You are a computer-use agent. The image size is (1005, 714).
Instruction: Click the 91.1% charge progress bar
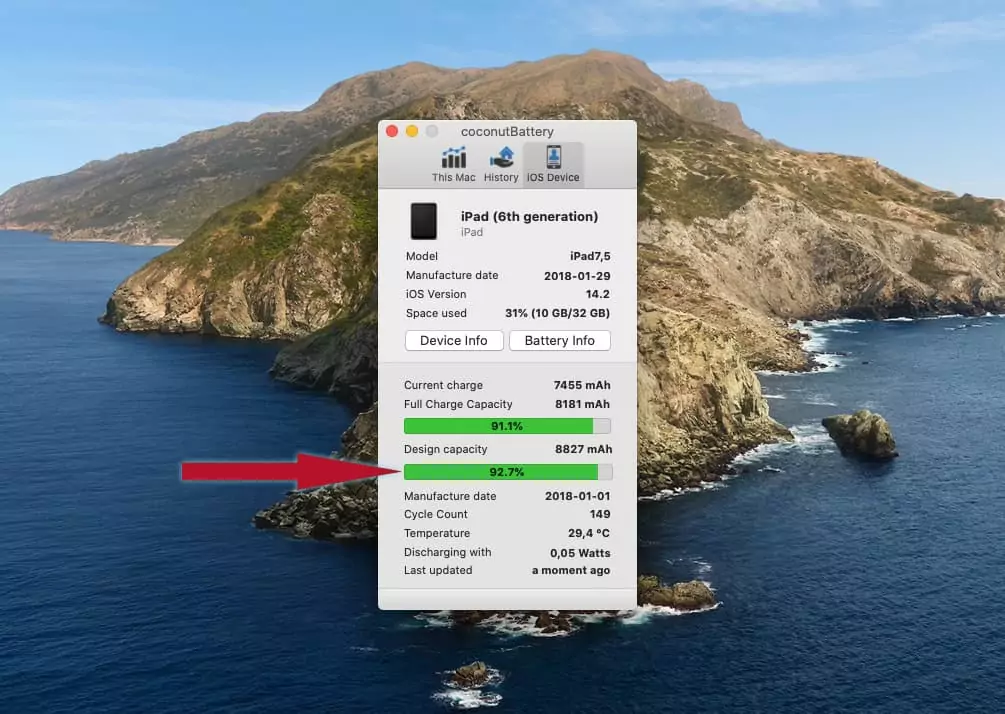[x=507, y=426]
